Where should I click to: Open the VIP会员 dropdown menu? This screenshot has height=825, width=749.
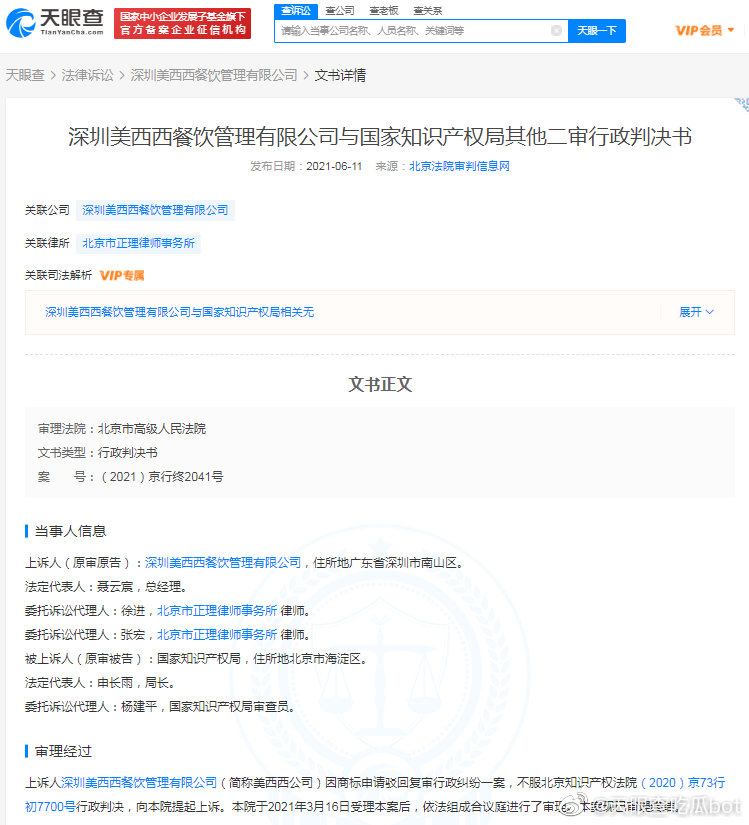coord(704,31)
